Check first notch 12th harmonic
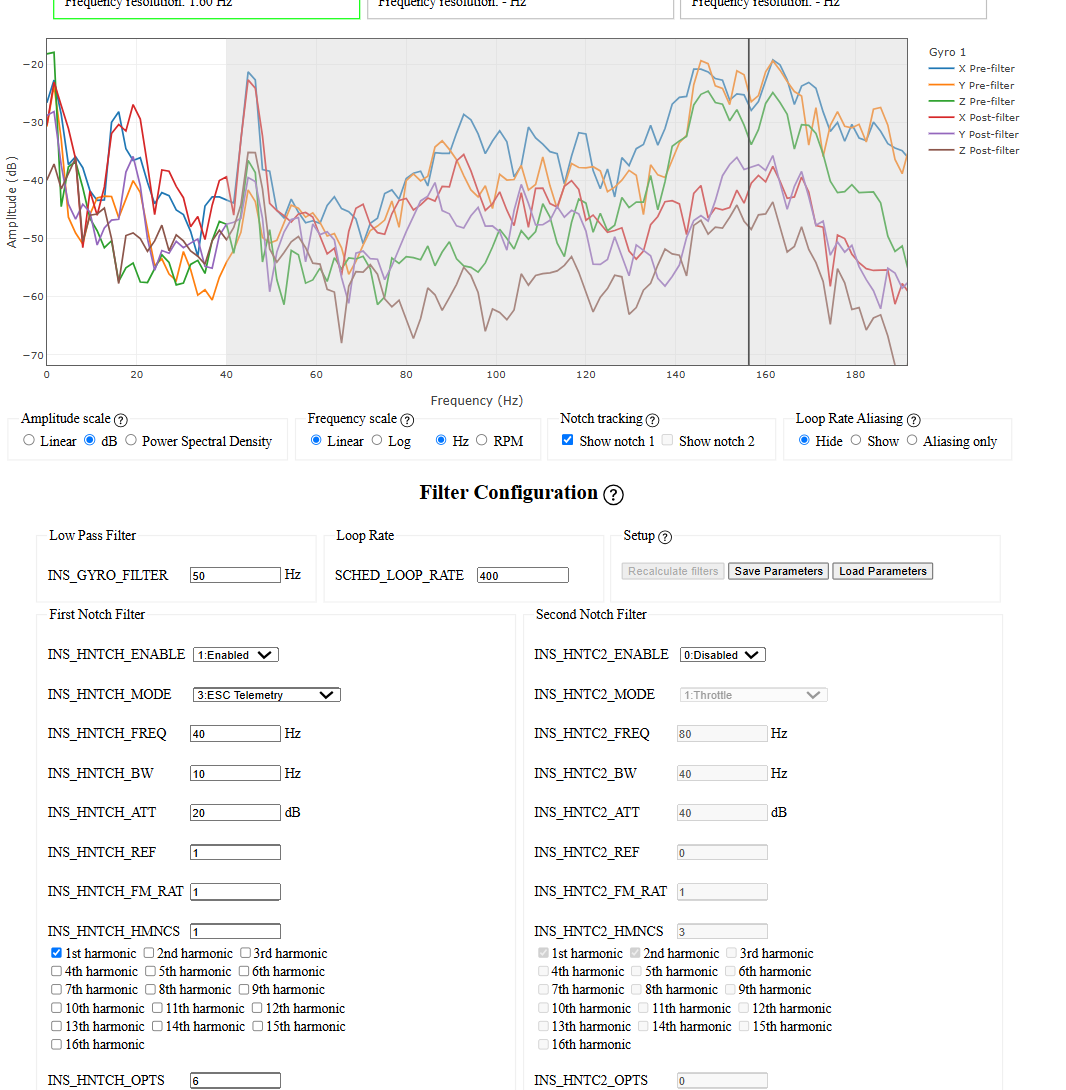The height and width of the screenshot is (1090, 1066). pos(257,1008)
